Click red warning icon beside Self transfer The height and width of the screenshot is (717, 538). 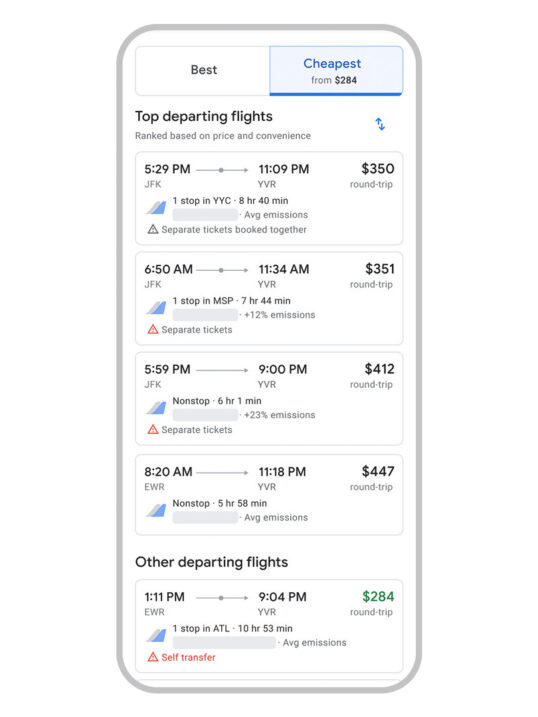153,658
